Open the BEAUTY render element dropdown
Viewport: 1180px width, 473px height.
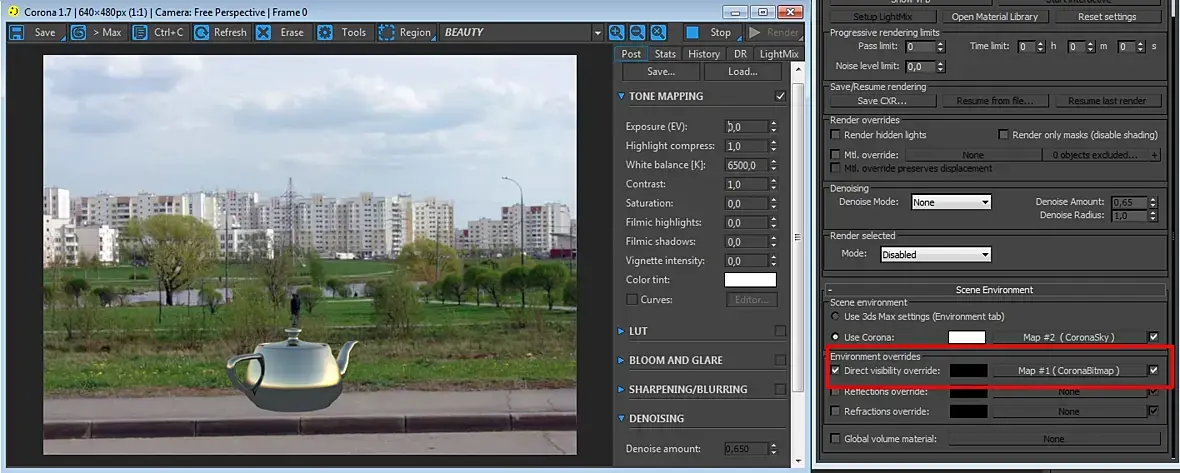pyautogui.click(x=520, y=32)
